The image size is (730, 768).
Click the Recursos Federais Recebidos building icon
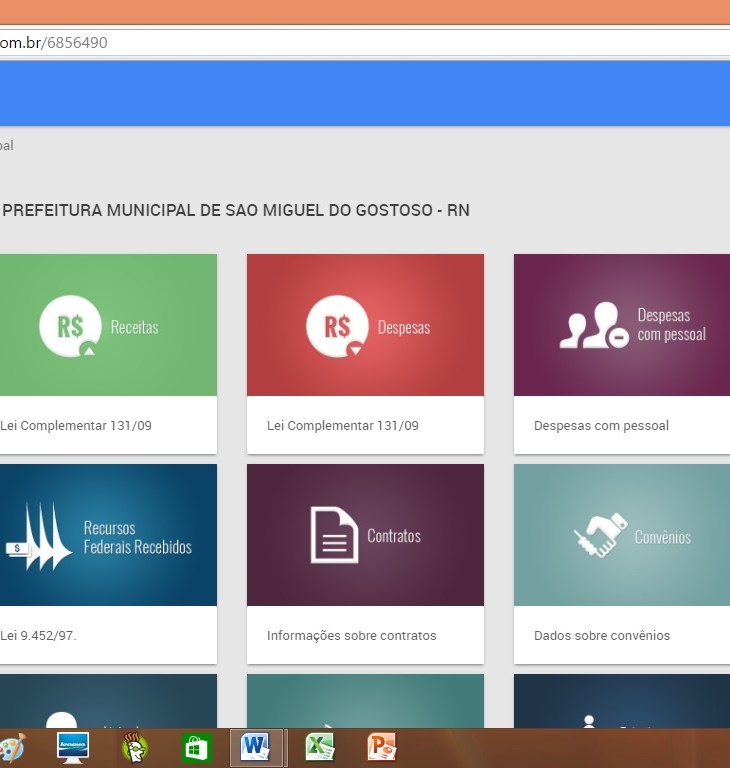point(40,537)
